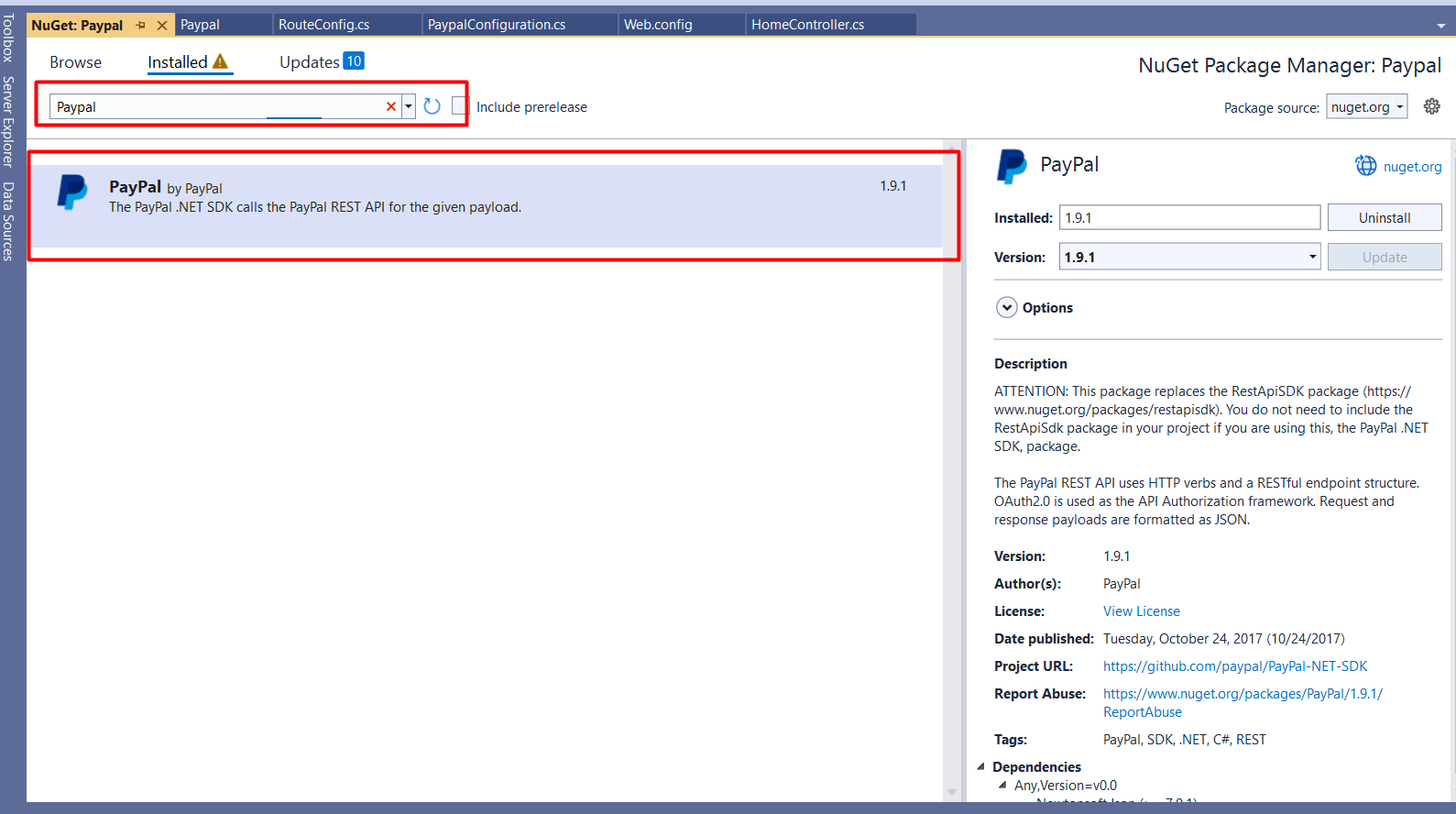This screenshot has width=1456, height=814.
Task: Expand the Options section
Action: [1006, 307]
